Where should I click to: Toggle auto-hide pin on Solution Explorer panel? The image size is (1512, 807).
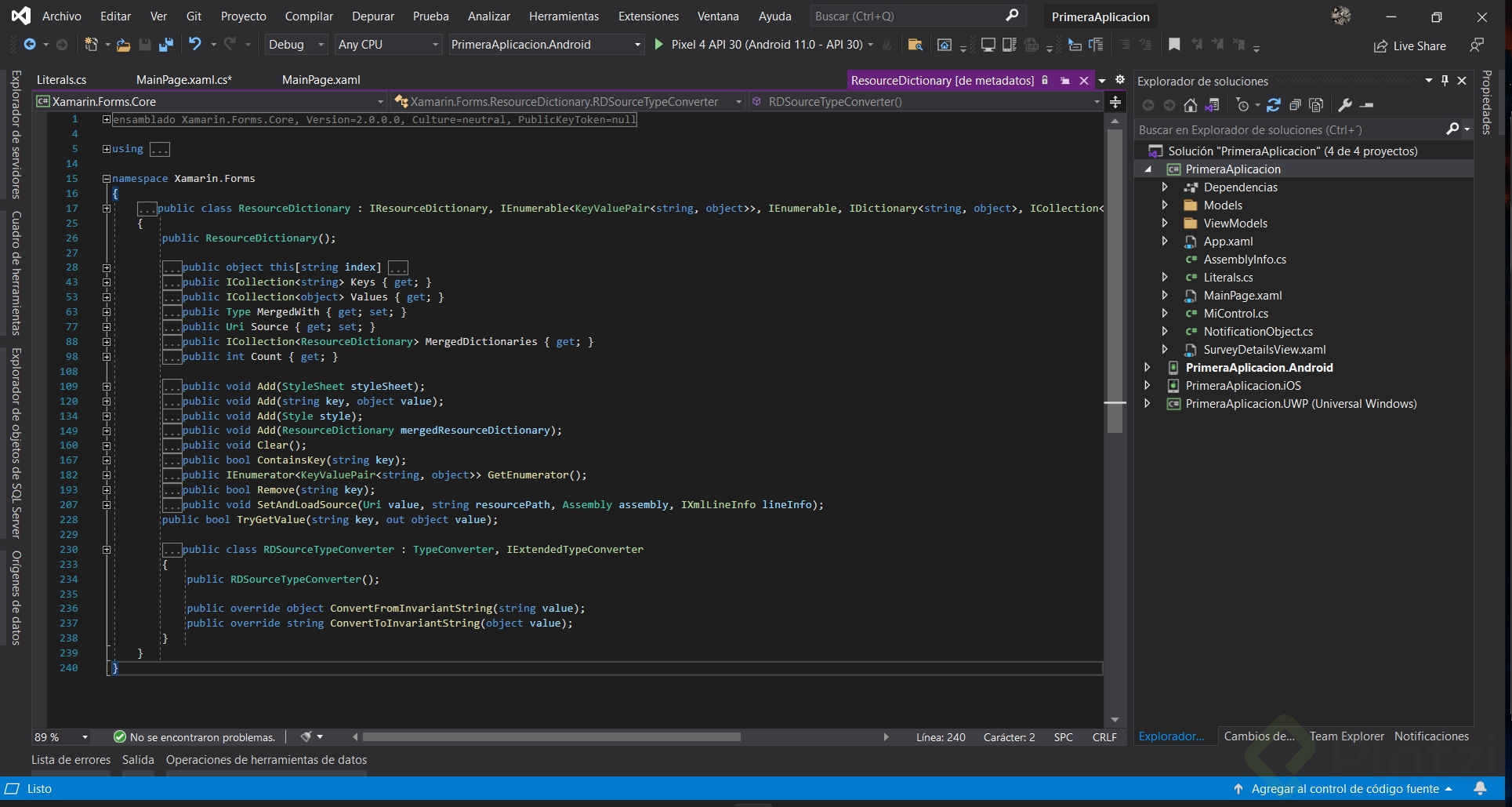[x=1445, y=81]
